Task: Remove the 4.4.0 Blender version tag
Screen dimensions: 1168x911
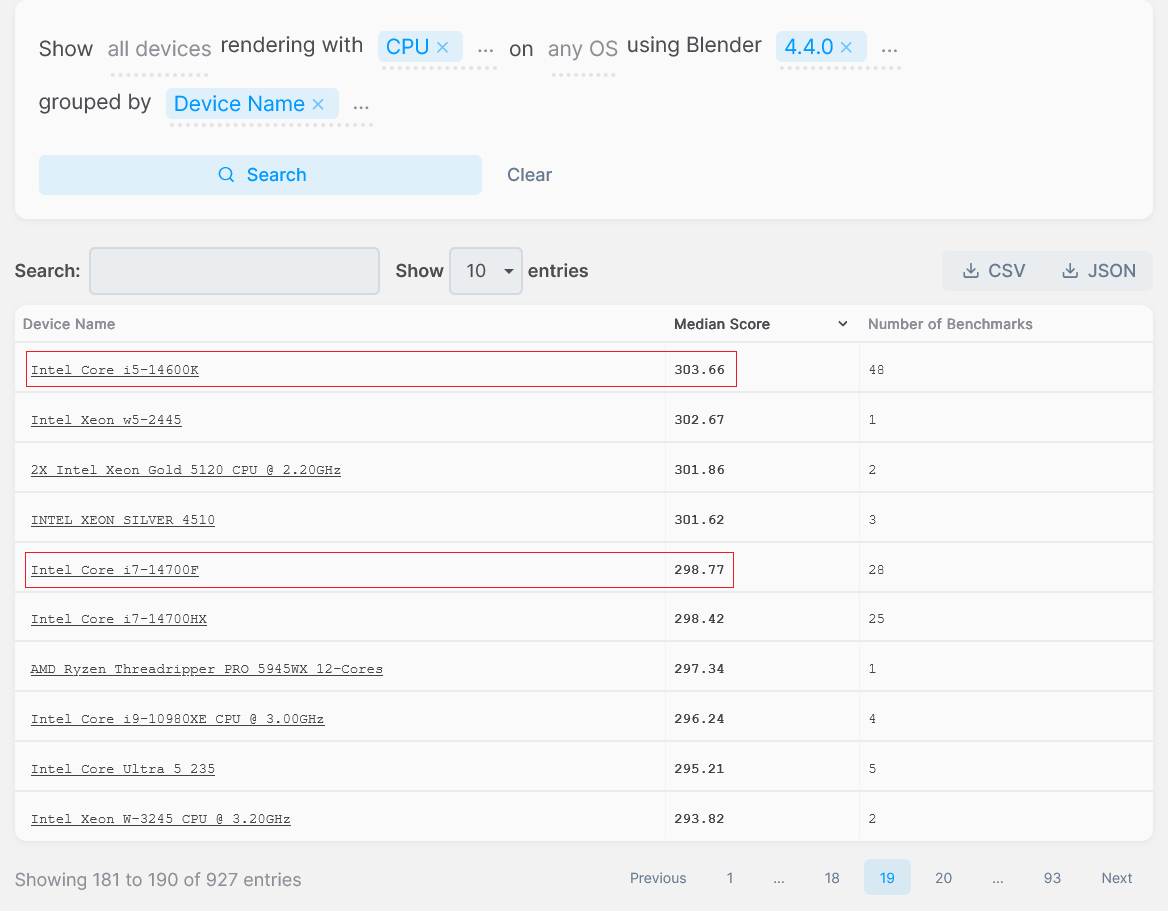Action: 846,47
